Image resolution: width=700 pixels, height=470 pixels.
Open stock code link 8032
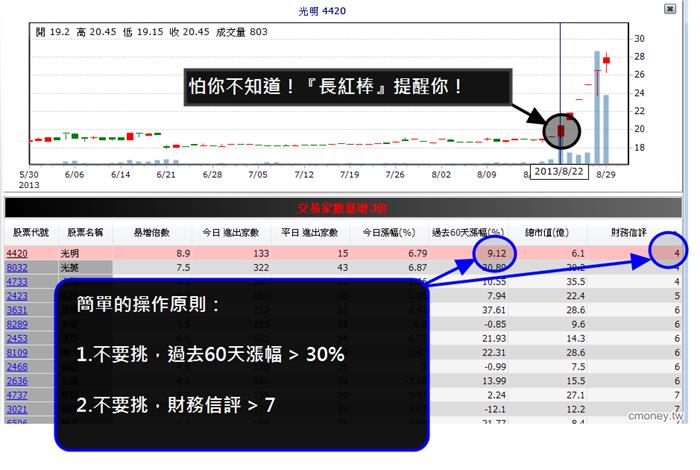tap(17, 268)
